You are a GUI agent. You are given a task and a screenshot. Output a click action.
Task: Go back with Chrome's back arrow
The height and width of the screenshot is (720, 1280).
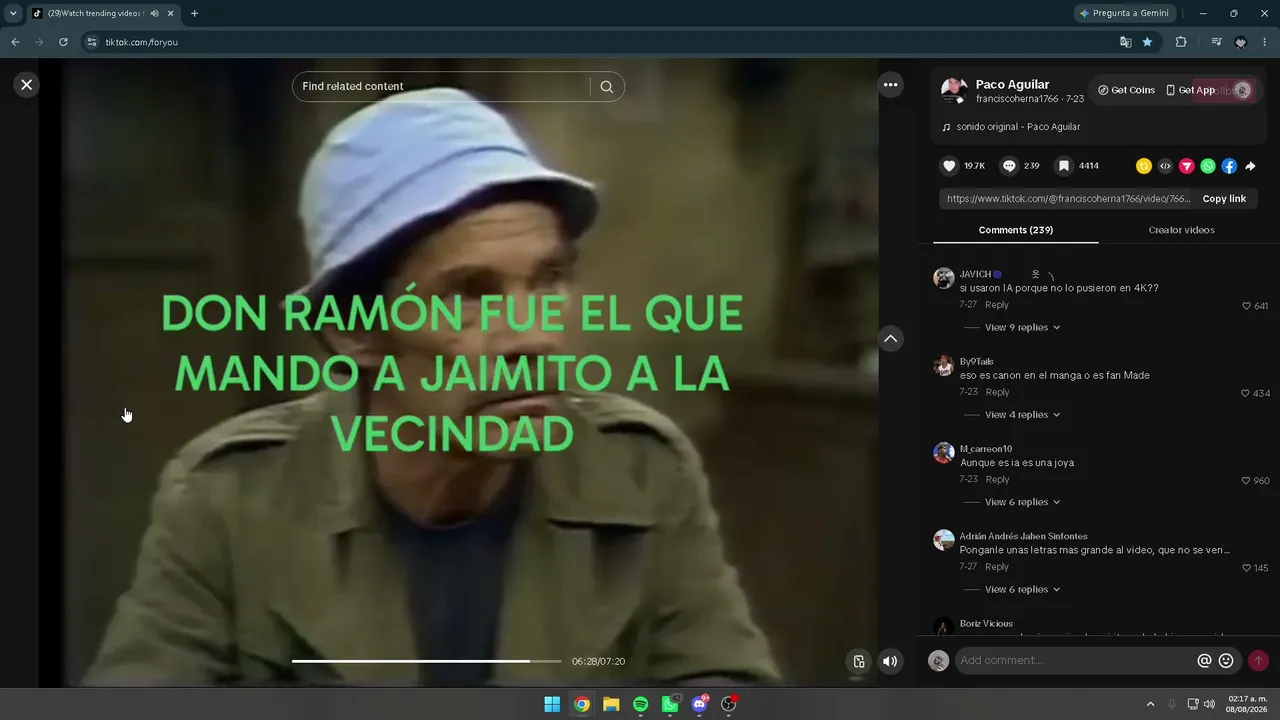point(15,42)
